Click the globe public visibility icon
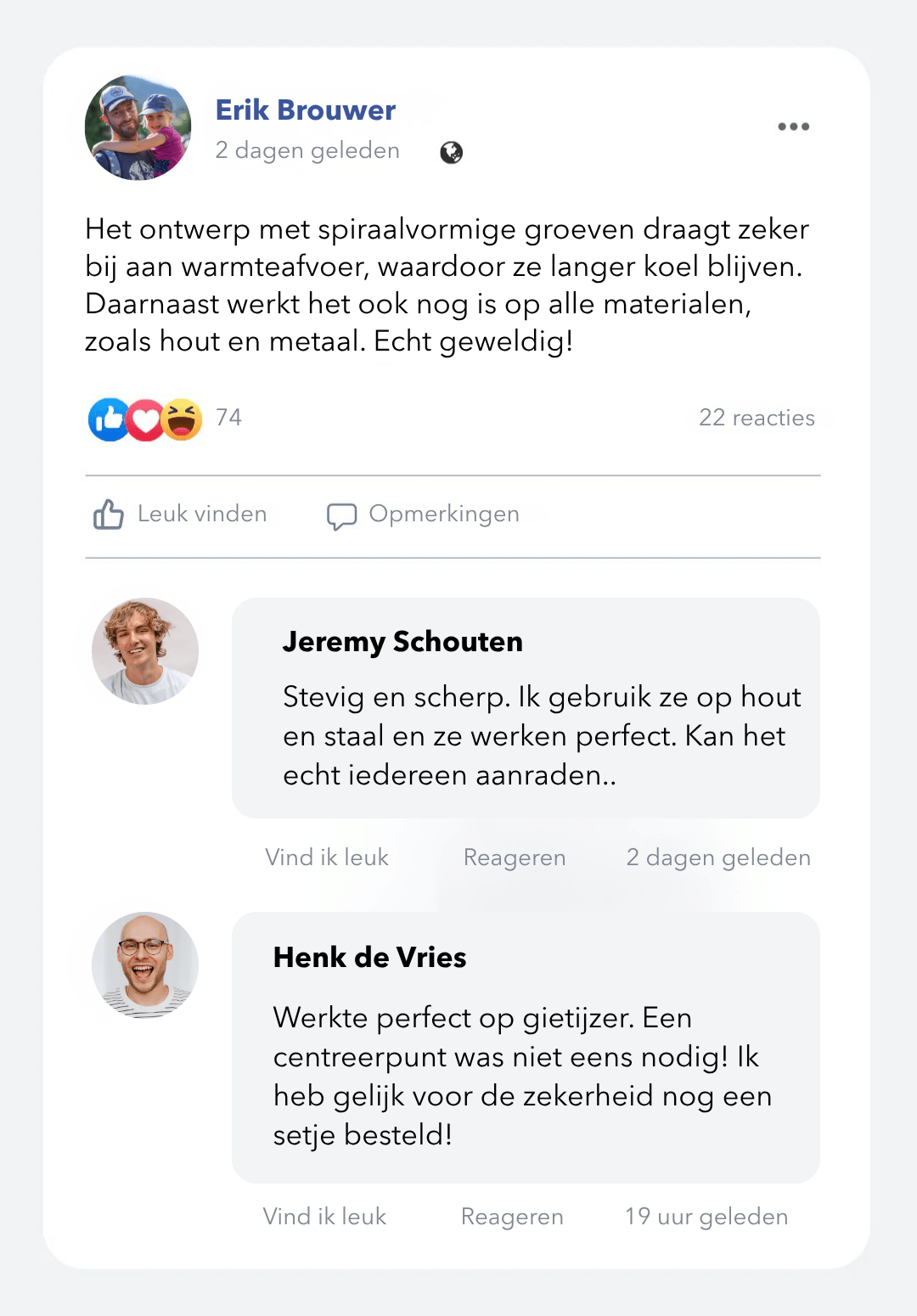Viewport: 917px width, 1316px height. pyautogui.click(x=451, y=152)
